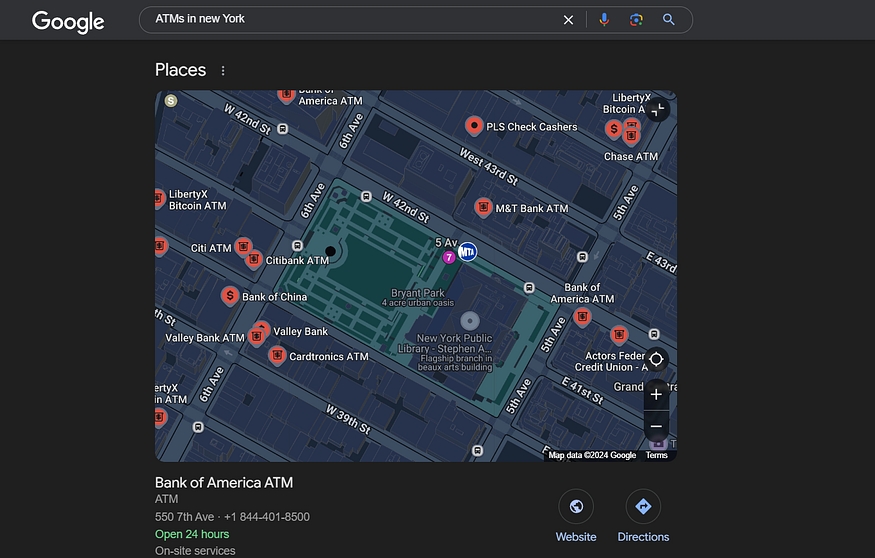The image size is (875, 558).
Task: Start voice search with microphone
Action: [x=603, y=20]
